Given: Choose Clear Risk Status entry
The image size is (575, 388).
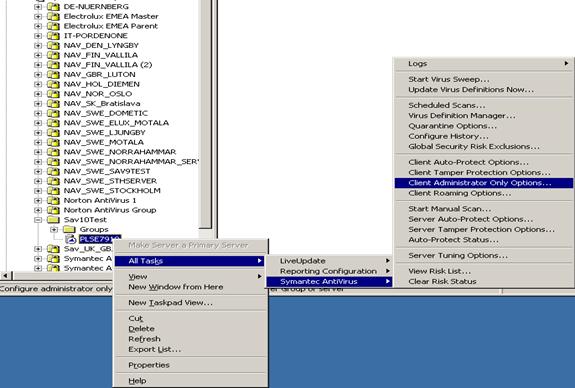Looking at the screenshot, I should 484,281.
